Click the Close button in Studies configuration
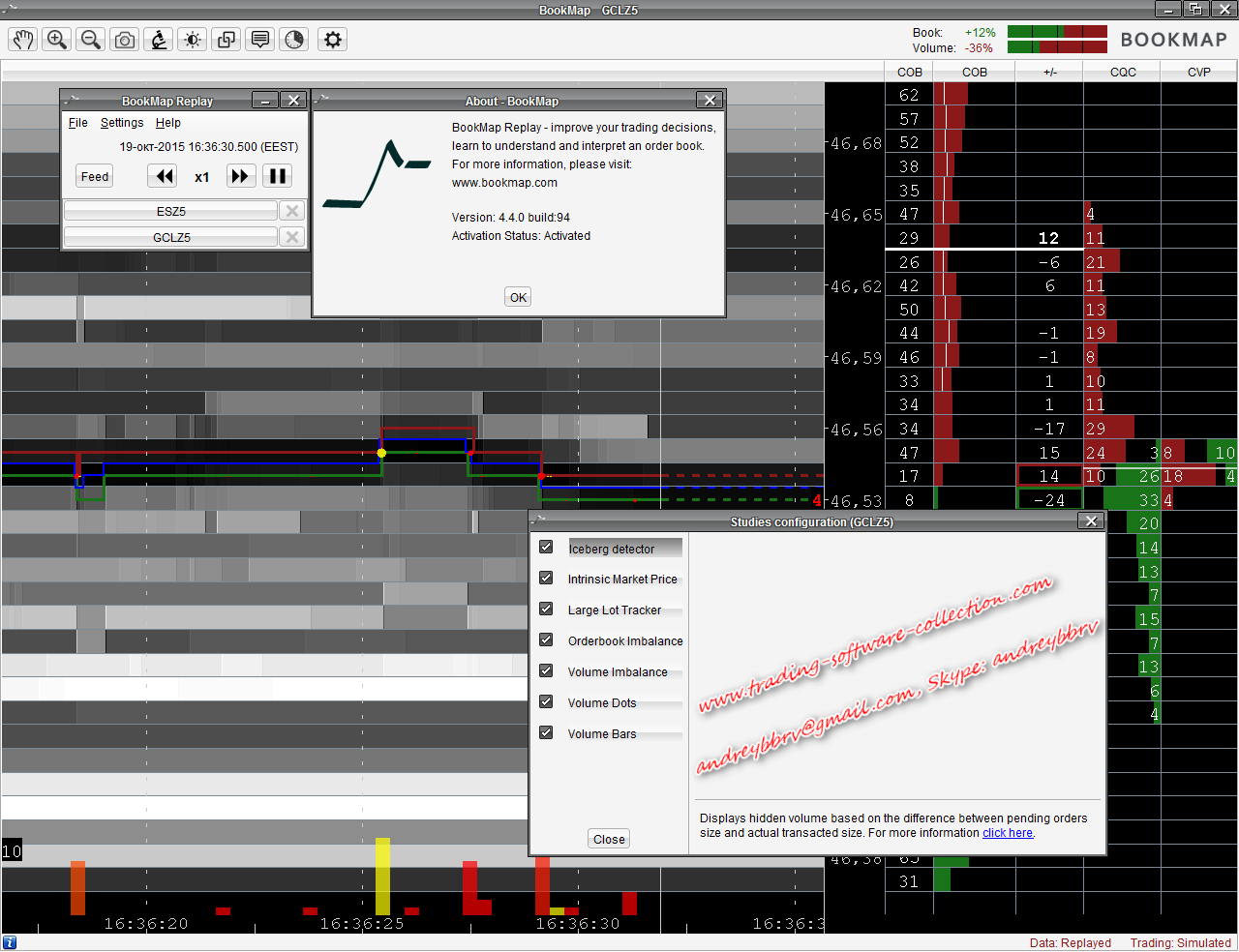1239x952 pixels. coord(609,839)
